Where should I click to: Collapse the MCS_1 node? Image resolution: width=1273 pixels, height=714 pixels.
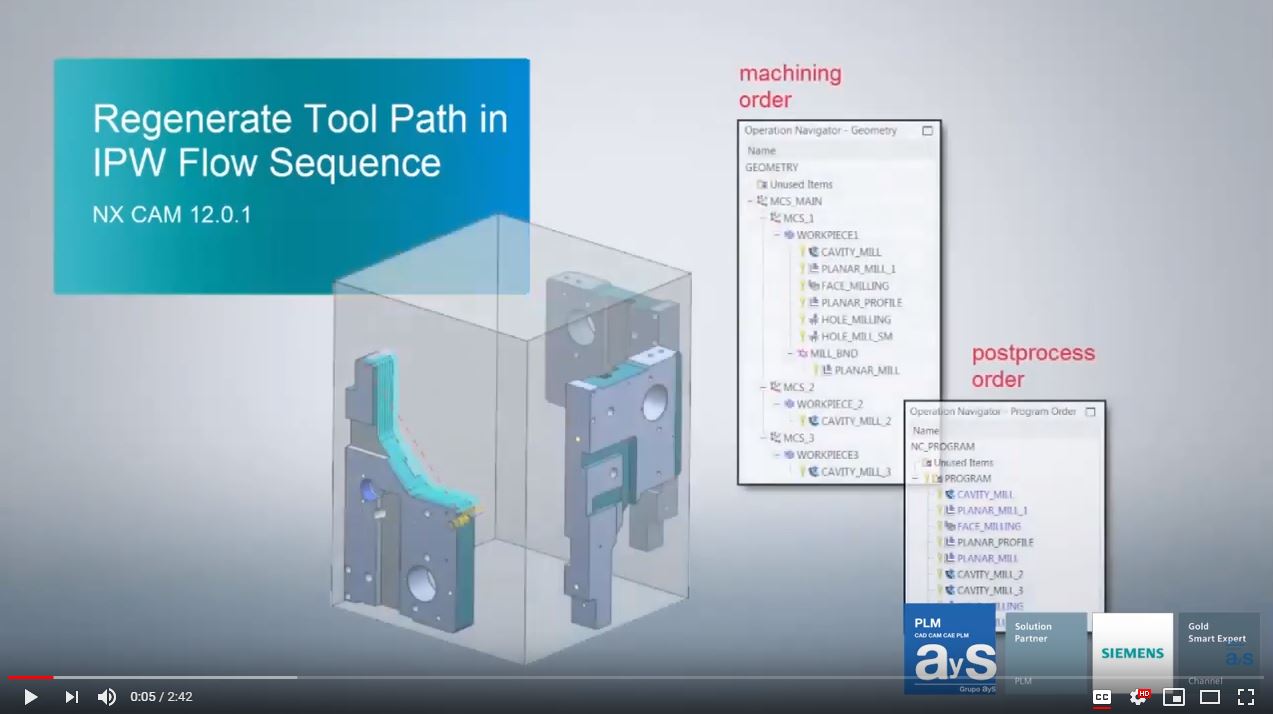click(763, 218)
